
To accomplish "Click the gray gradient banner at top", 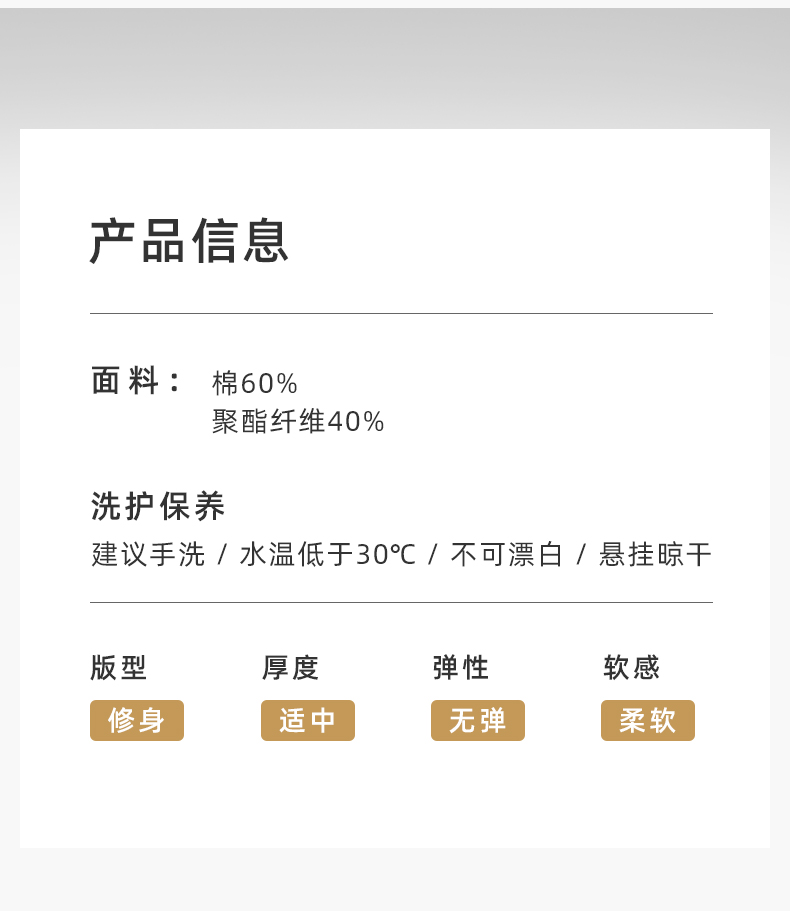I will [395, 69].
